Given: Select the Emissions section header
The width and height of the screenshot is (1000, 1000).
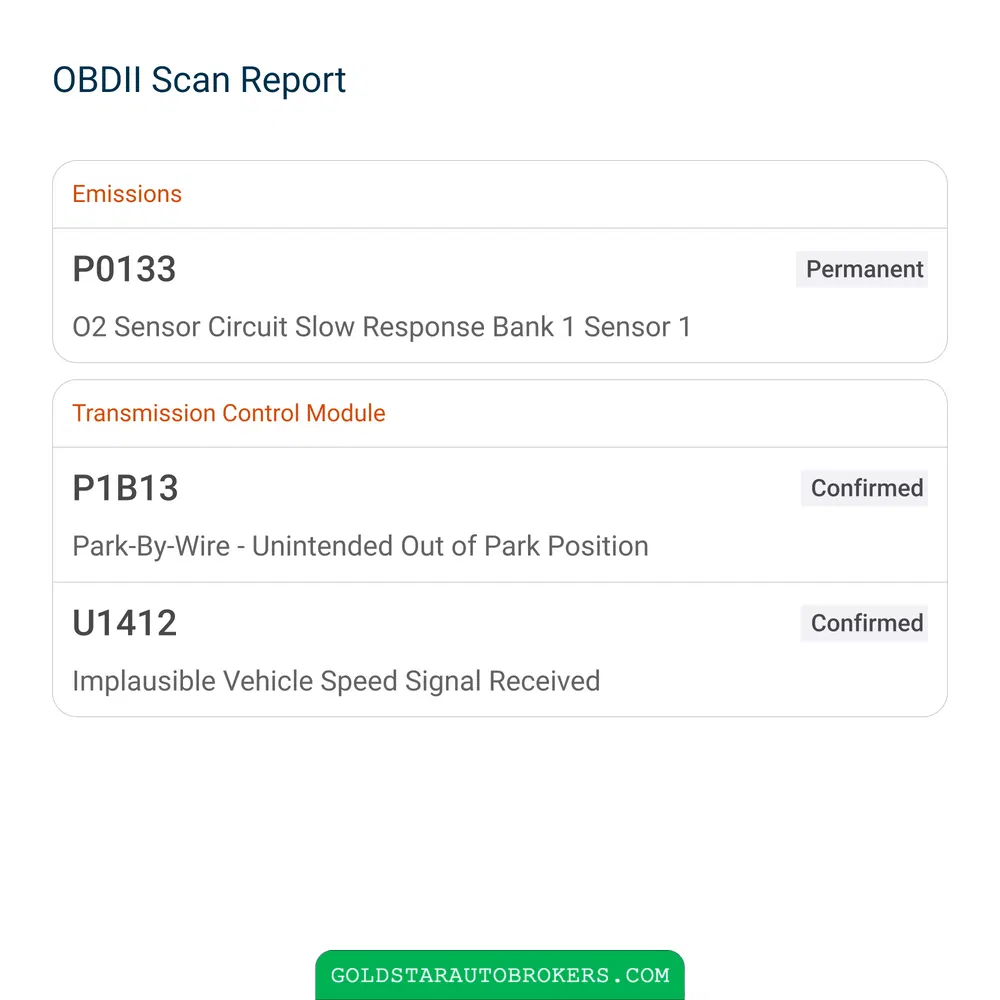Looking at the screenshot, I should point(127,194).
